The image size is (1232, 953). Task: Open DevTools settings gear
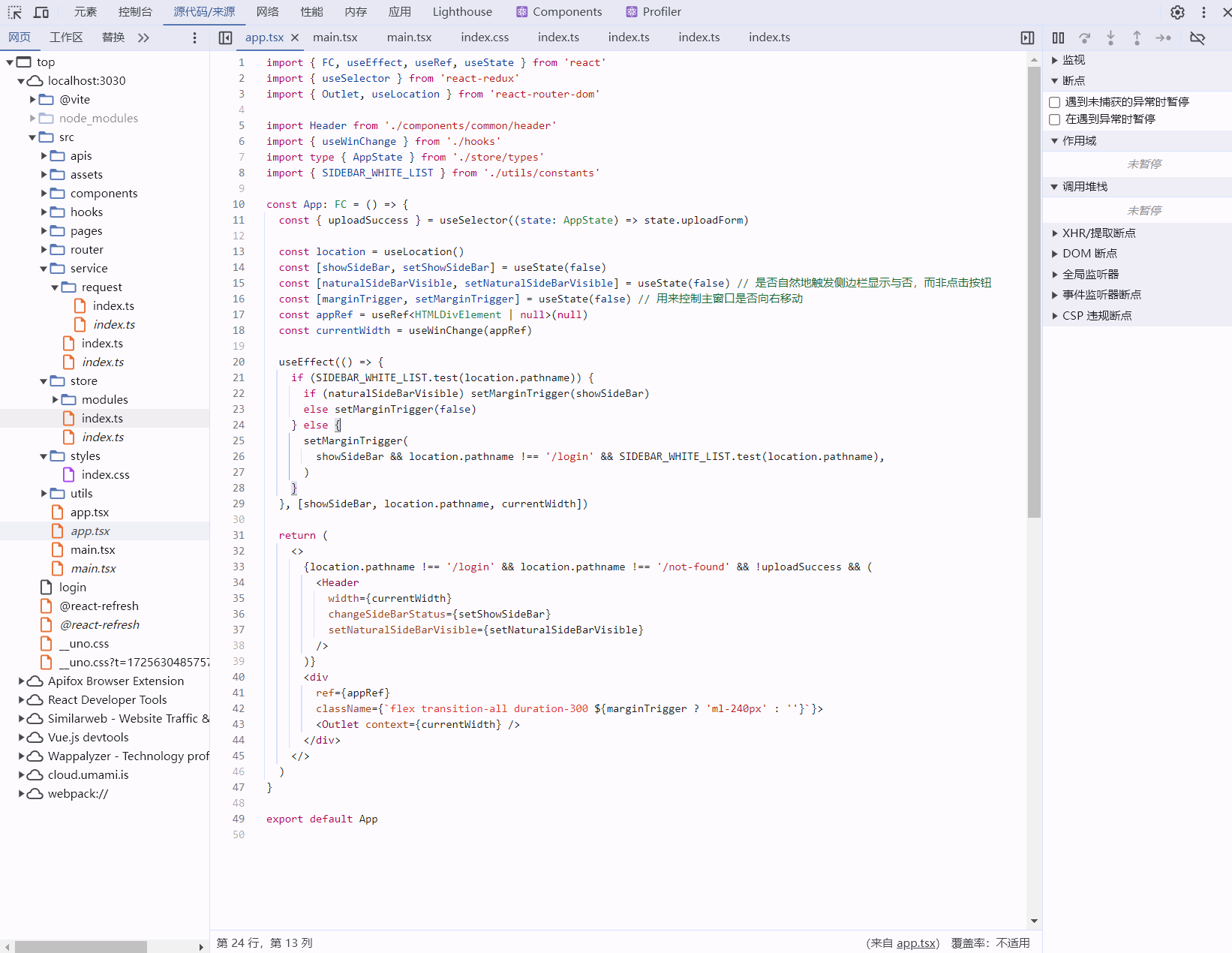click(1177, 12)
